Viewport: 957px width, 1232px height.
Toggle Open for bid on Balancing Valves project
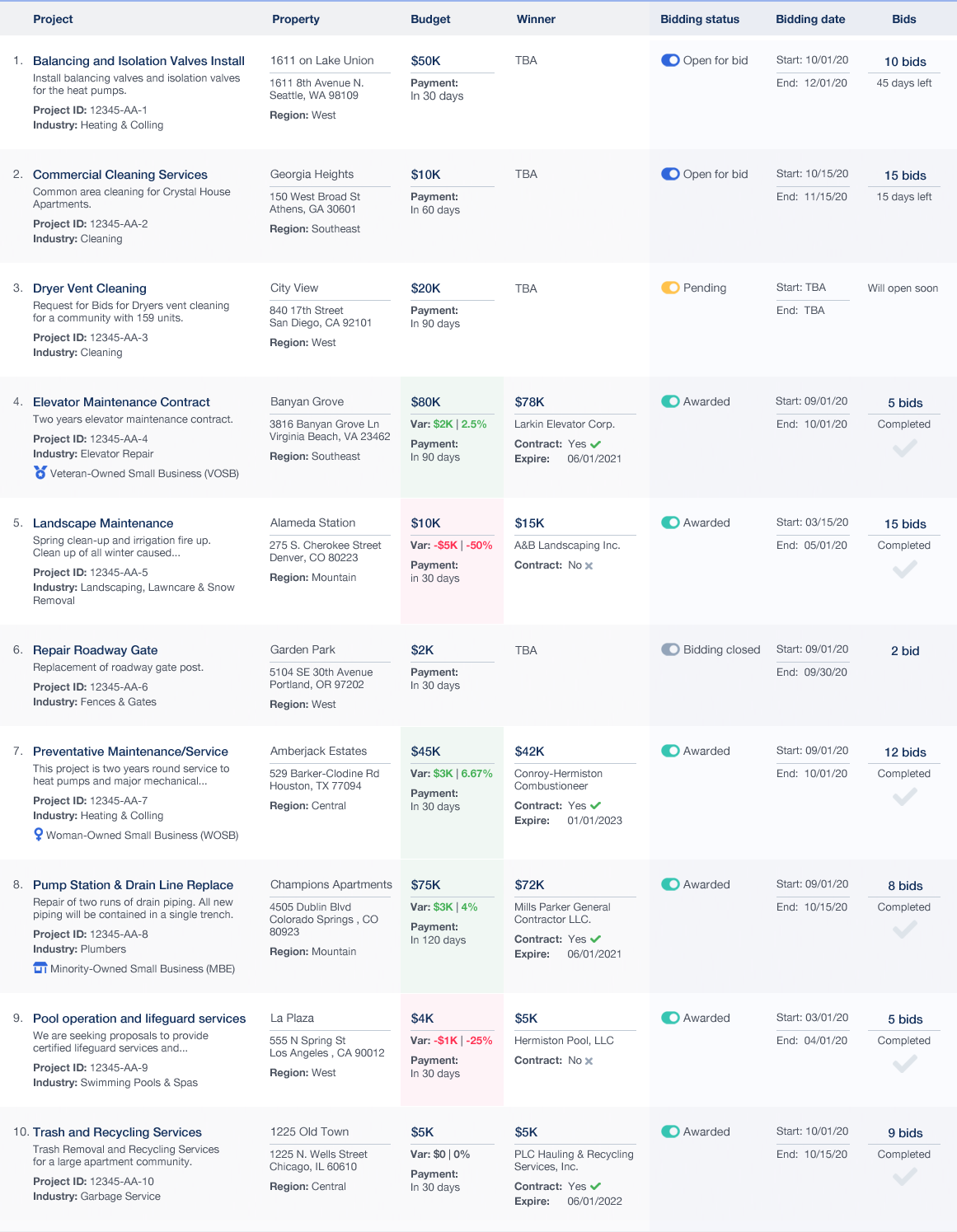coord(670,60)
